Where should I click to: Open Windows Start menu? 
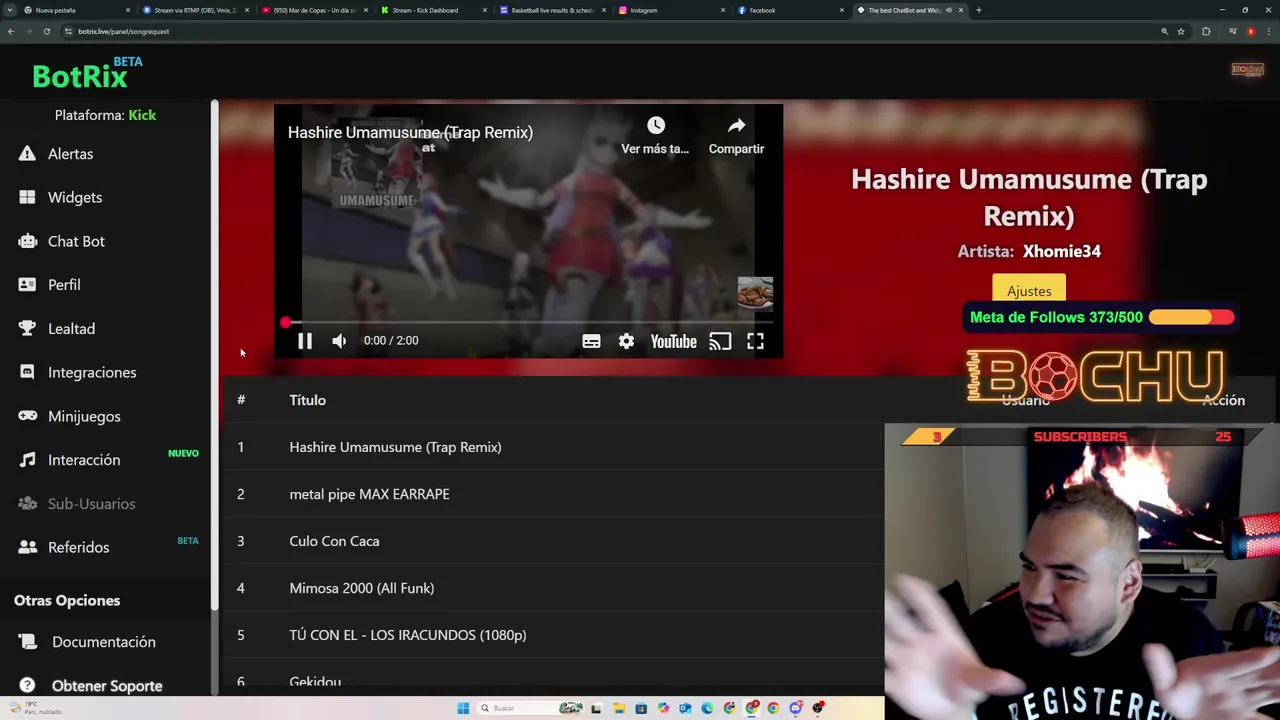pyautogui.click(x=463, y=708)
